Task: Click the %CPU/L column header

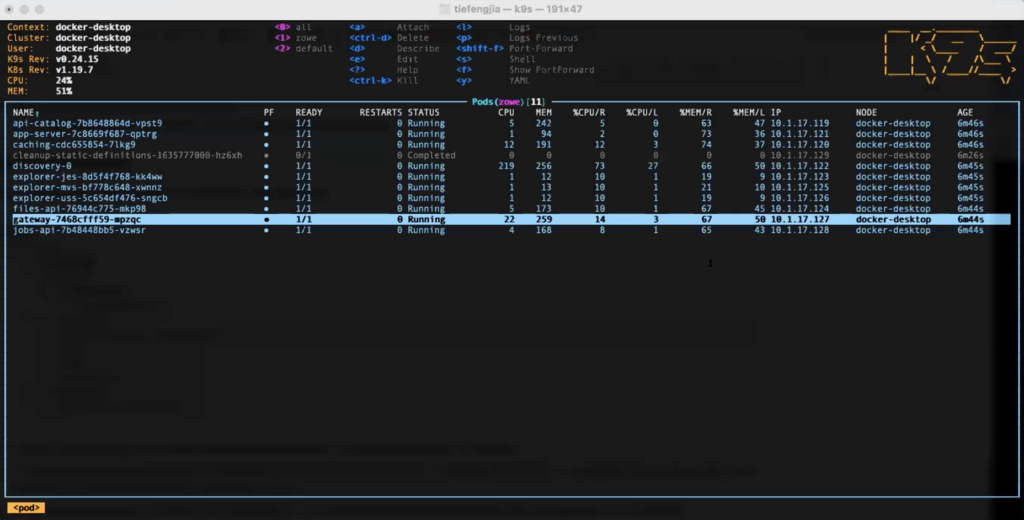Action: (642, 112)
